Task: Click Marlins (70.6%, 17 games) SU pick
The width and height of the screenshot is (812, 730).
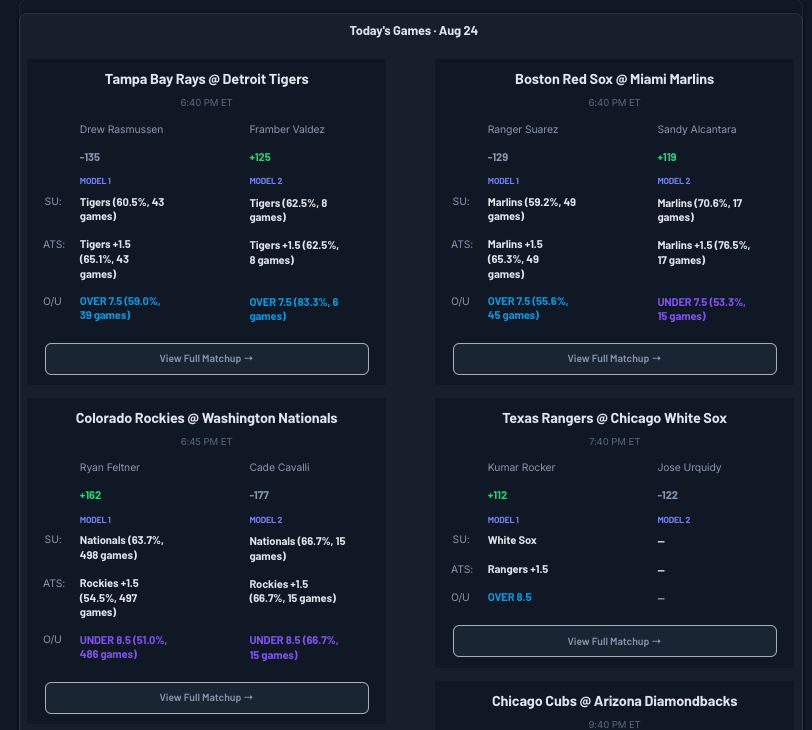Action: point(700,210)
